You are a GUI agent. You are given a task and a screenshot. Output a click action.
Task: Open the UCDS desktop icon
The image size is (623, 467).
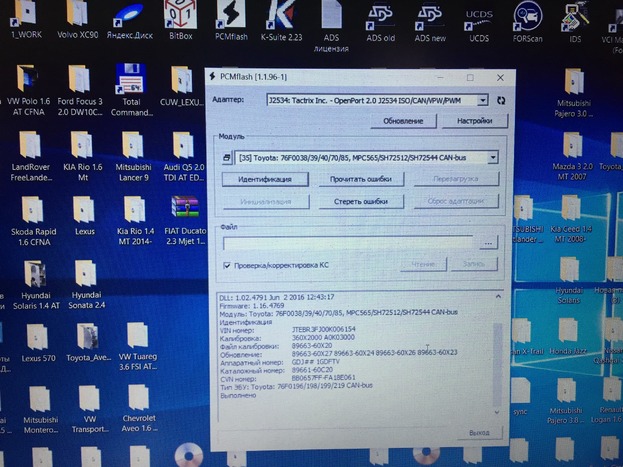click(478, 18)
